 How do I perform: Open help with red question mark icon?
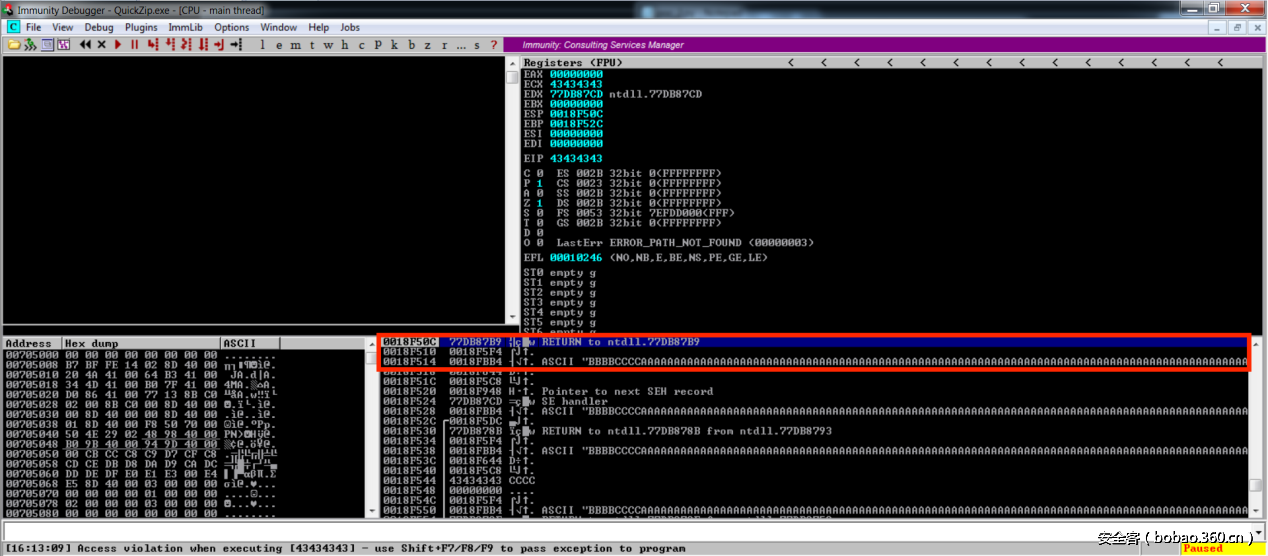[493, 45]
